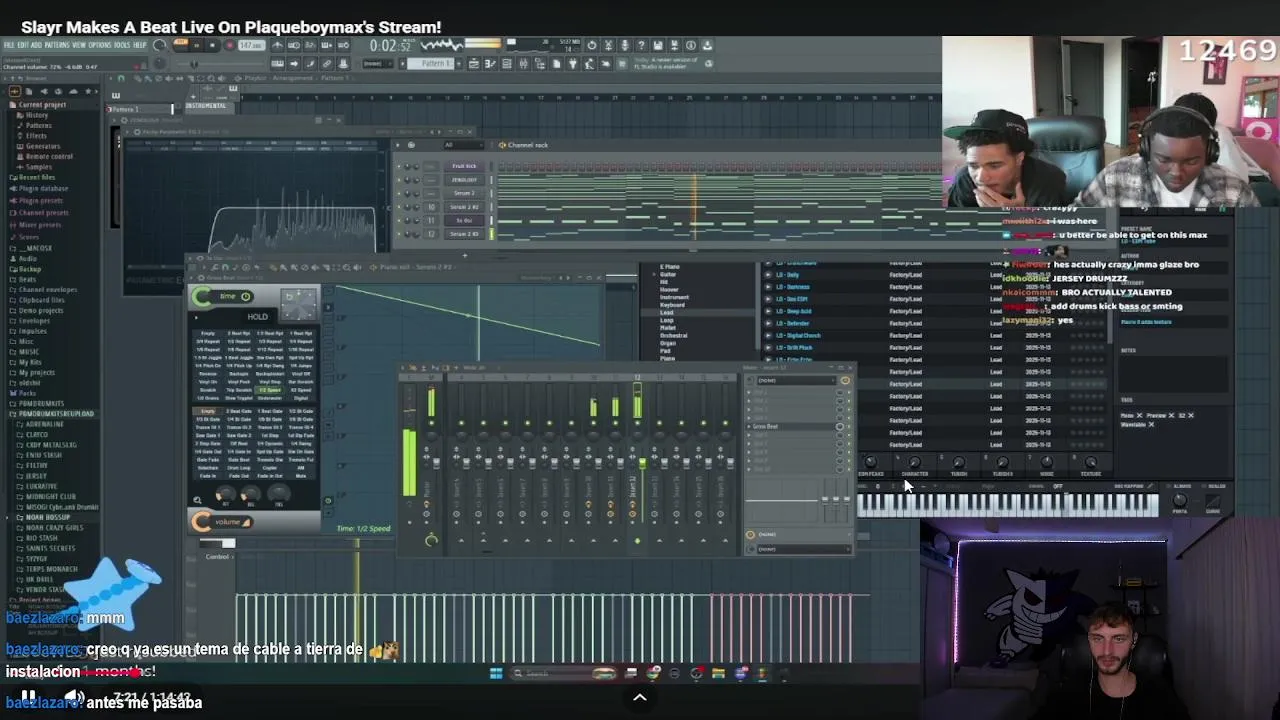The image size is (1280, 720).
Task: Expand the Plugin database folder
Action: (x=43, y=188)
